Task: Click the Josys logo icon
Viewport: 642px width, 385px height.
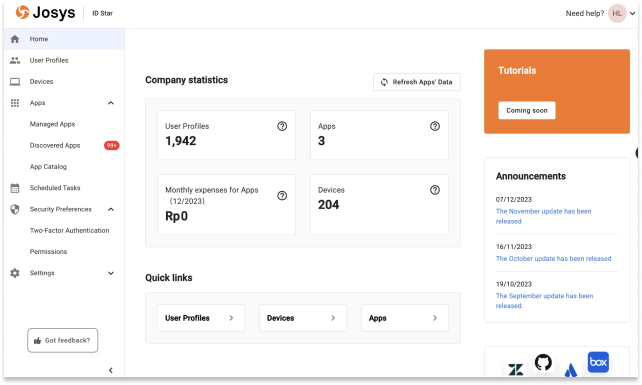Action: [23, 12]
